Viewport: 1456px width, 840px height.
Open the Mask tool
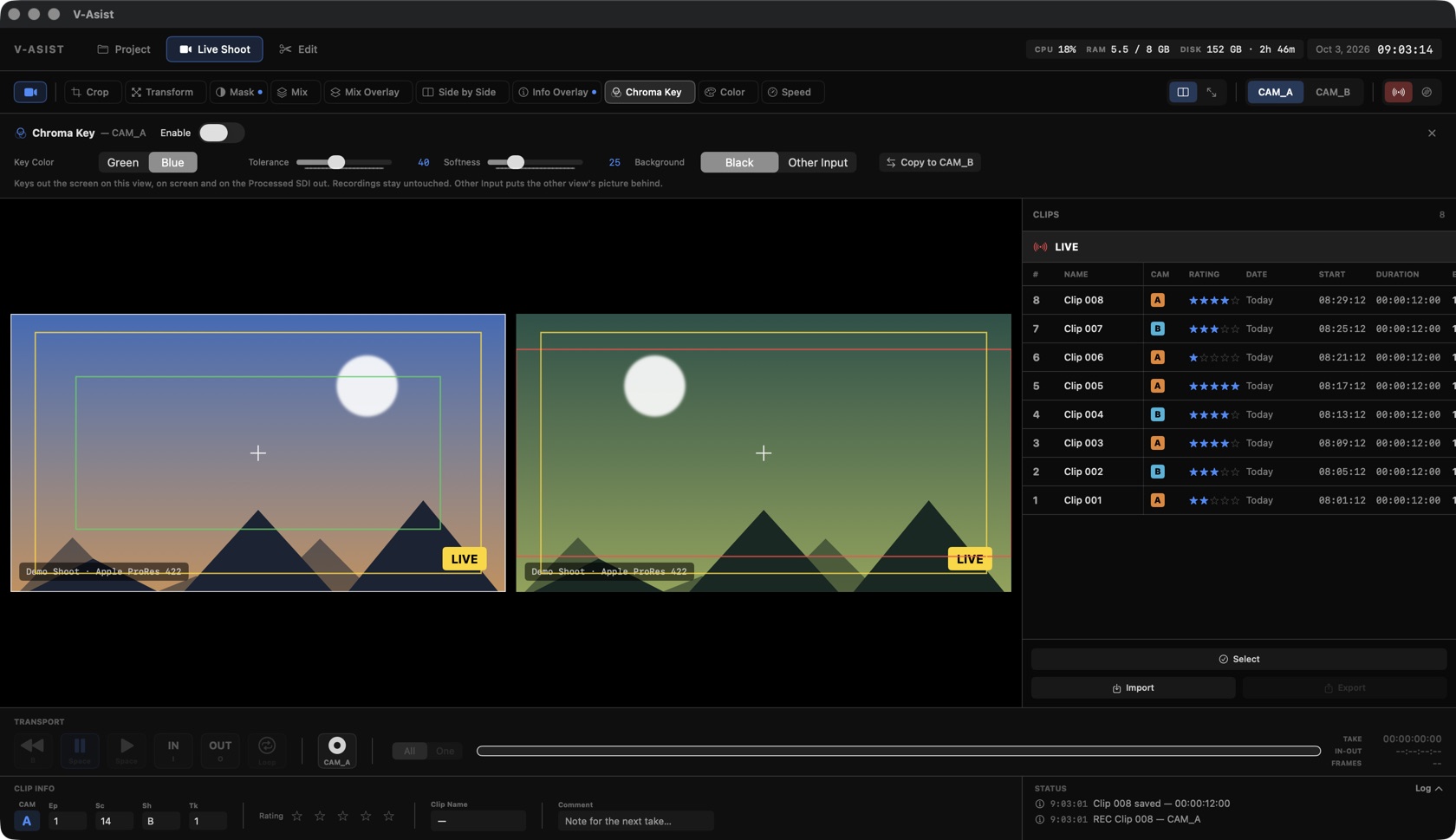[237, 92]
